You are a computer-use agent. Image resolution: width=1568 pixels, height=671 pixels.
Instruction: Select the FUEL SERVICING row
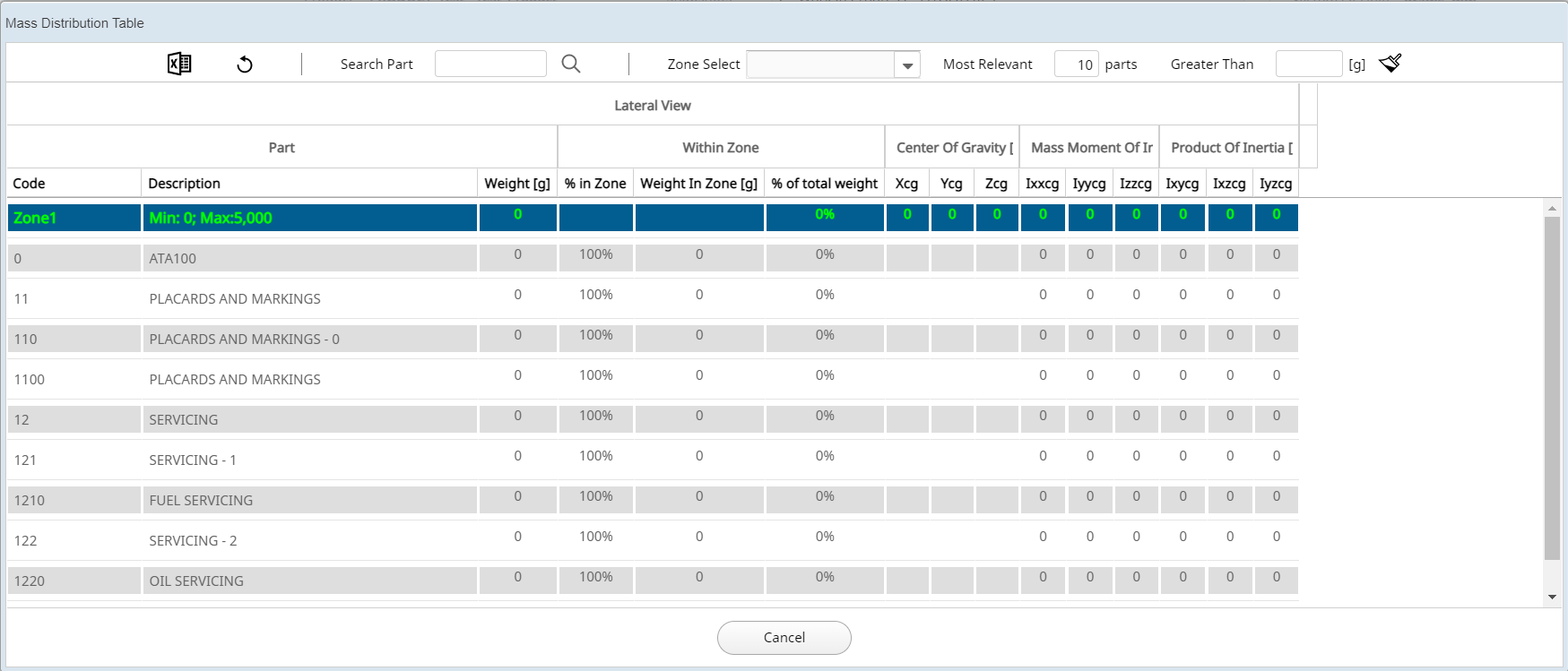(x=201, y=500)
